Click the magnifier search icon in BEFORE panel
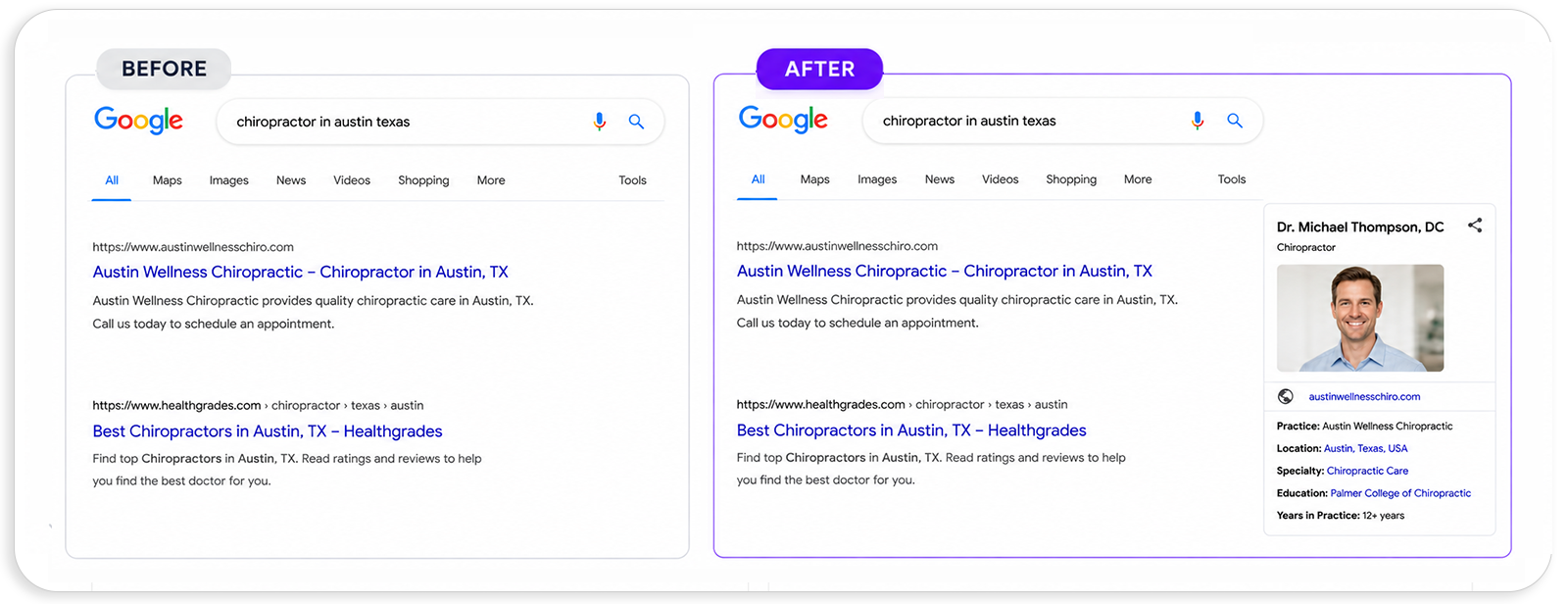 636,122
